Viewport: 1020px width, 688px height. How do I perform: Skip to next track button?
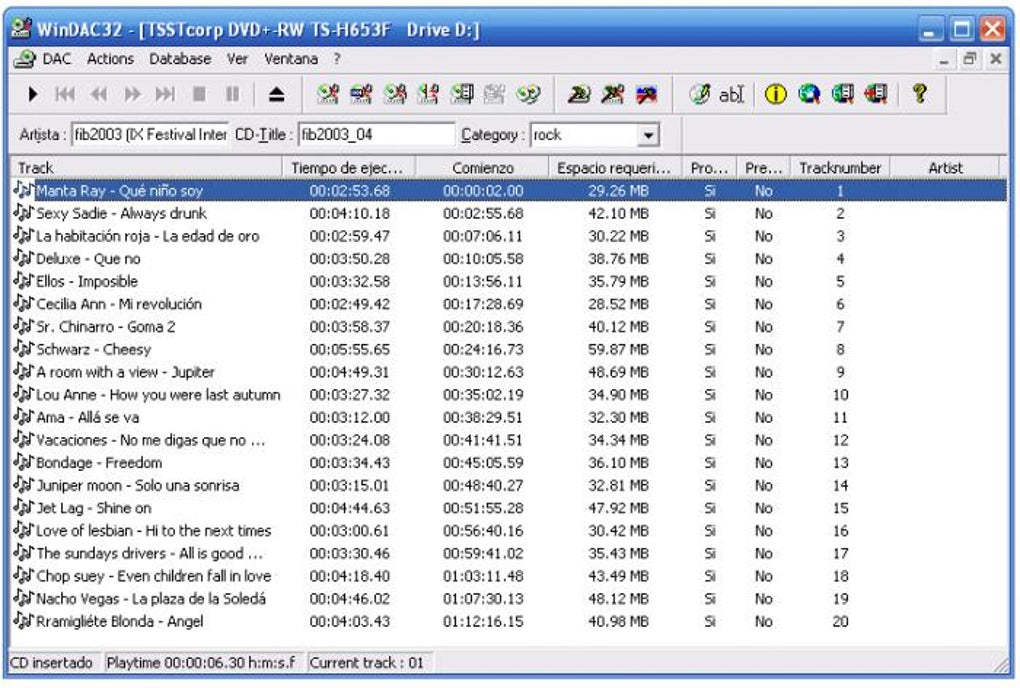[x=165, y=94]
